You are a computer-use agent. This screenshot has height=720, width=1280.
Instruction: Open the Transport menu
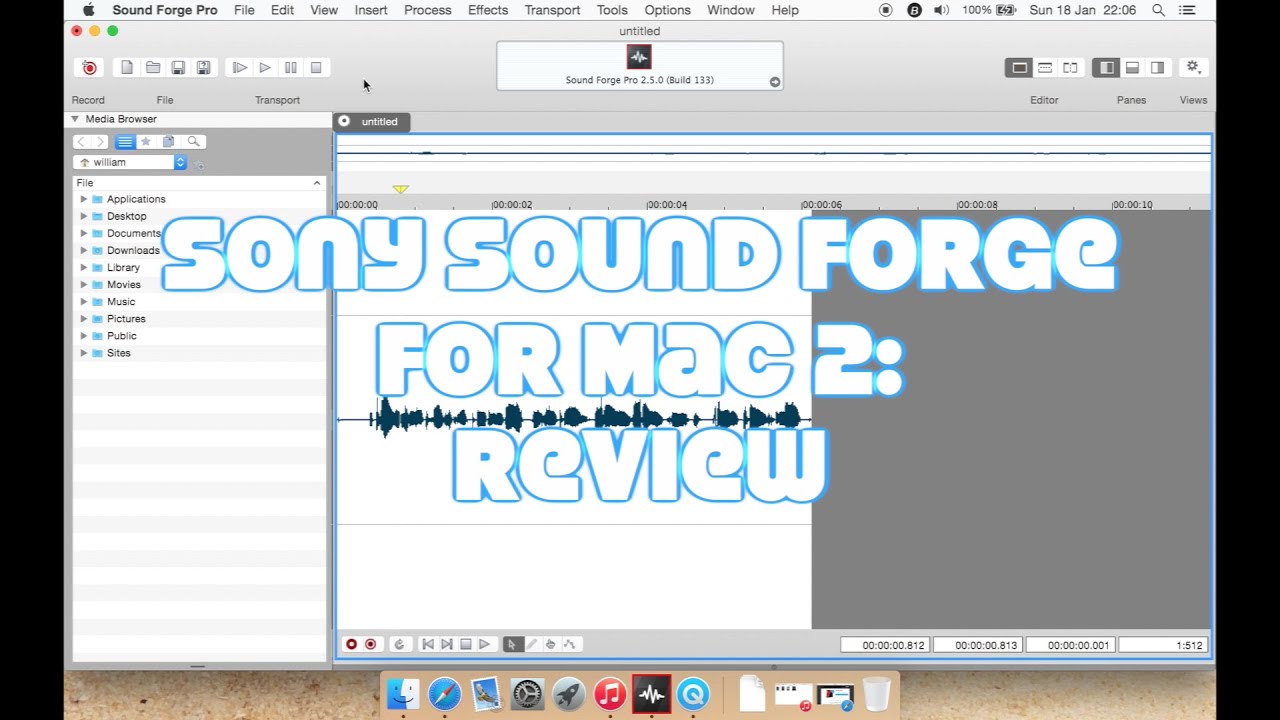(552, 10)
